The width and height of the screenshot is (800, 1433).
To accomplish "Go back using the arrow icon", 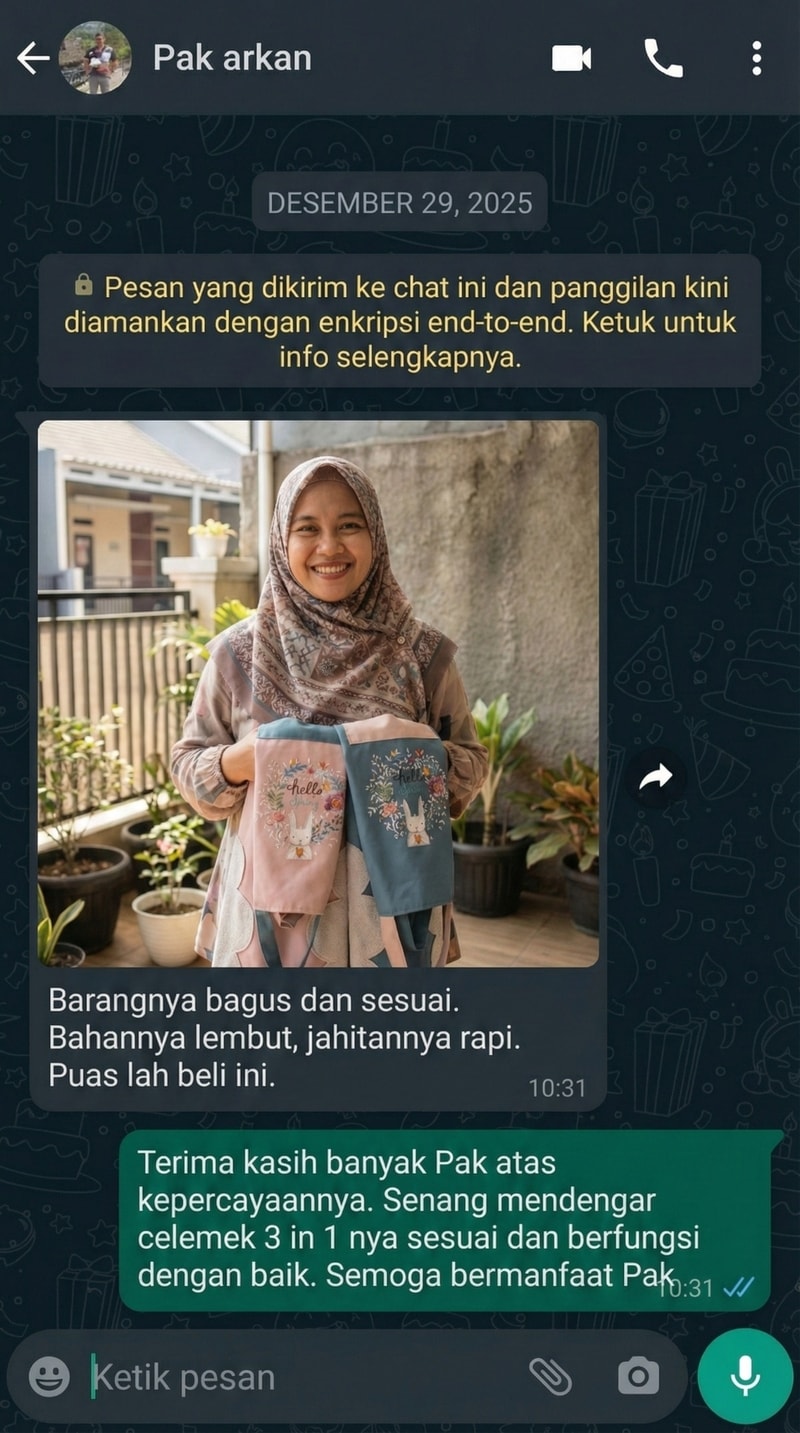I will click(32, 58).
